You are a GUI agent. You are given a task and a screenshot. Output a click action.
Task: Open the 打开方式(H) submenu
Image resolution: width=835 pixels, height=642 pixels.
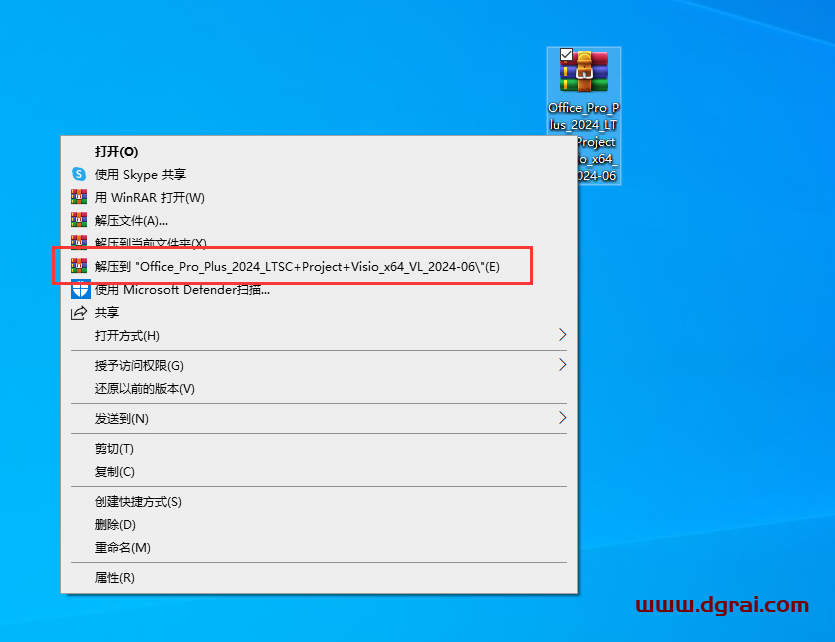319,335
